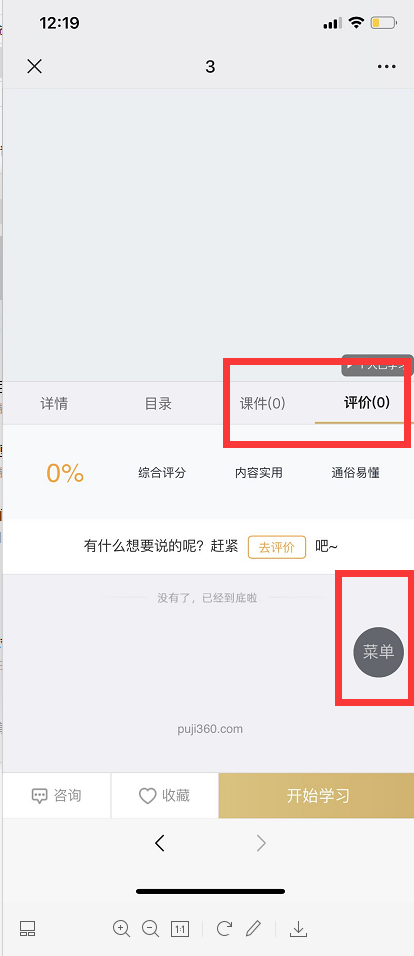Reset view with the 1:1 icon
Image resolution: width=414 pixels, height=956 pixels.
tap(180, 929)
